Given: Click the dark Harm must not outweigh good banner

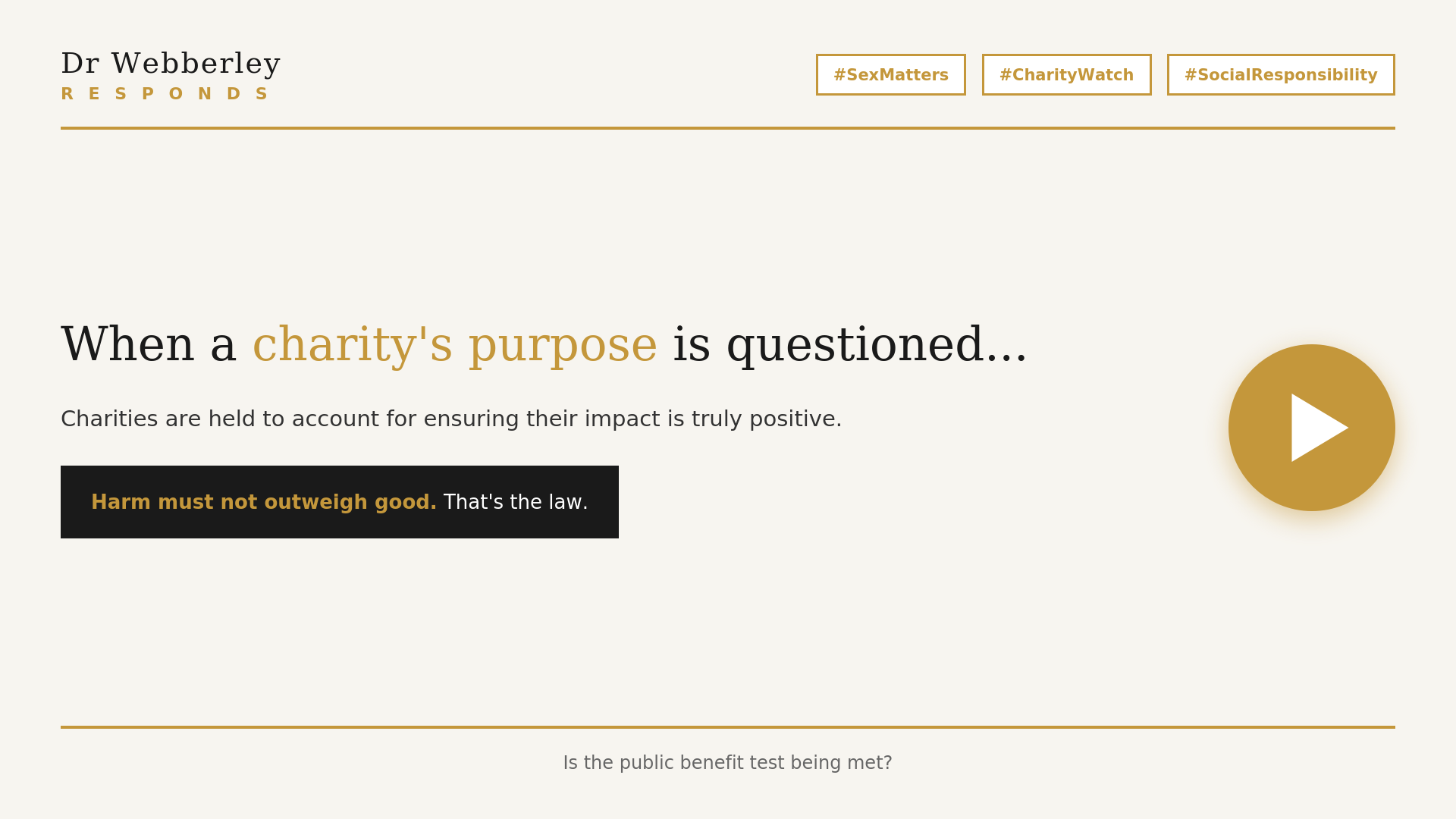Looking at the screenshot, I should [x=340, y=501].
